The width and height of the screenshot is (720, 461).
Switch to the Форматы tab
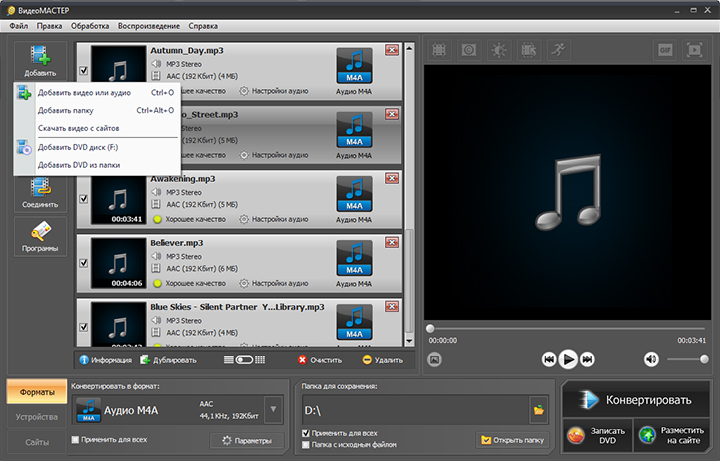coord(37,392)
